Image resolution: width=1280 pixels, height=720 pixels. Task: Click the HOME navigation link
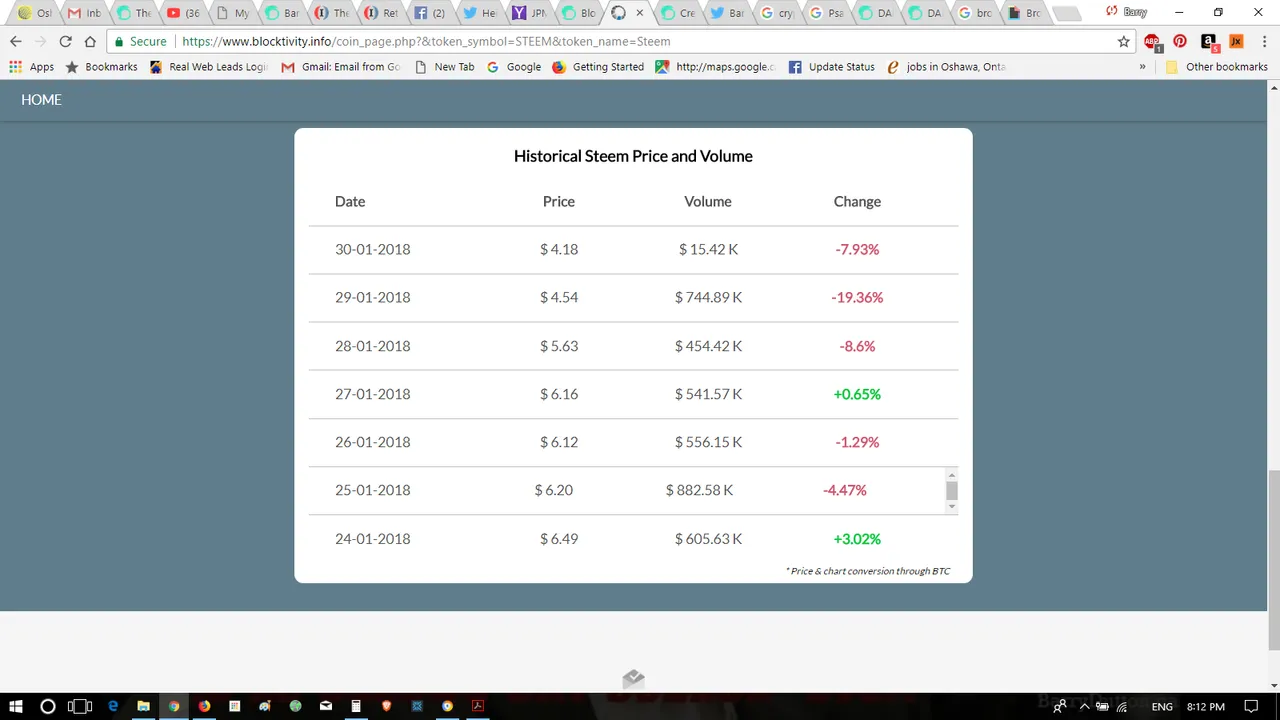tap(41, 100)
